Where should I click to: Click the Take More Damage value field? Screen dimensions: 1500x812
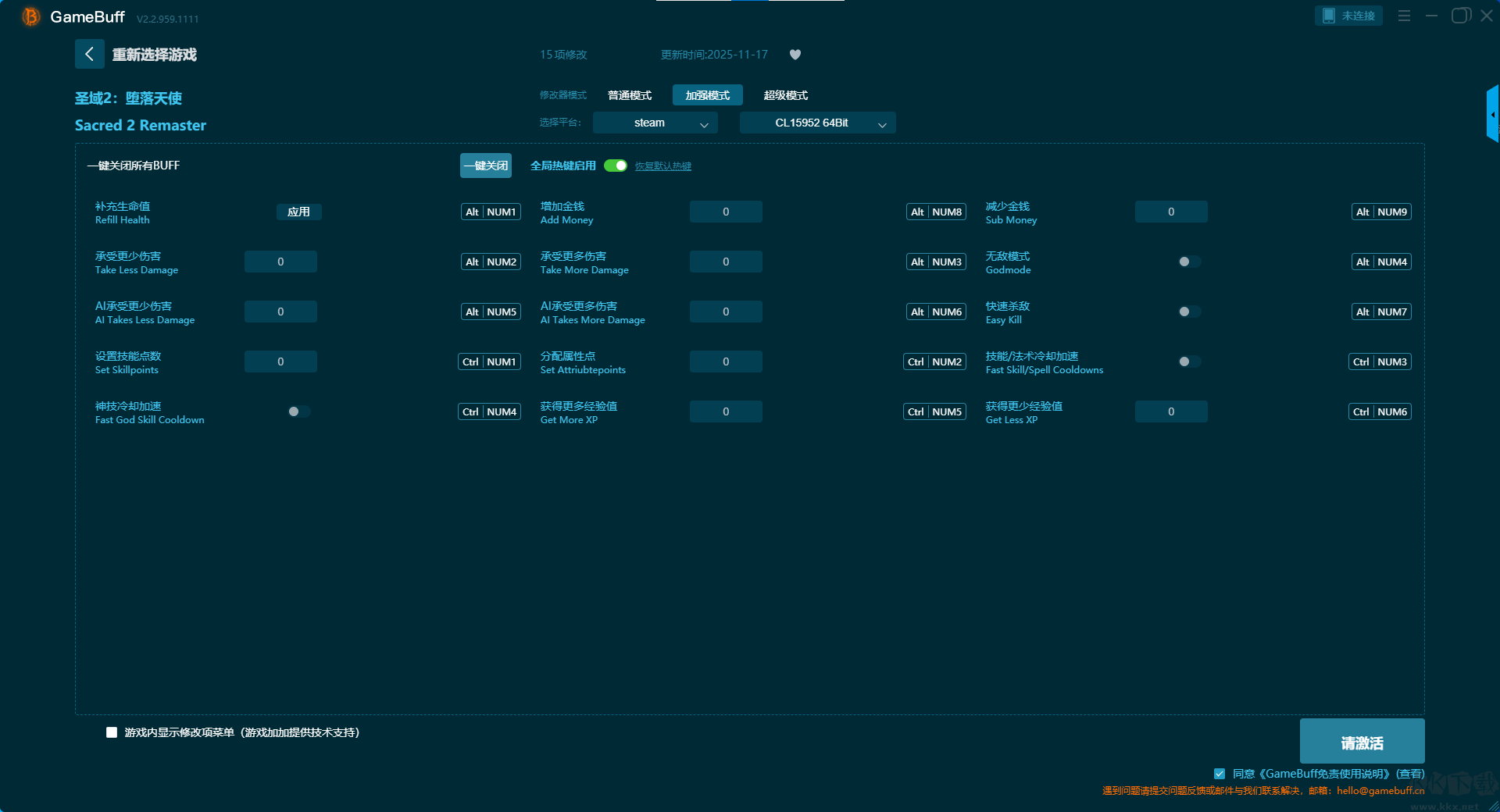point(726,262)
